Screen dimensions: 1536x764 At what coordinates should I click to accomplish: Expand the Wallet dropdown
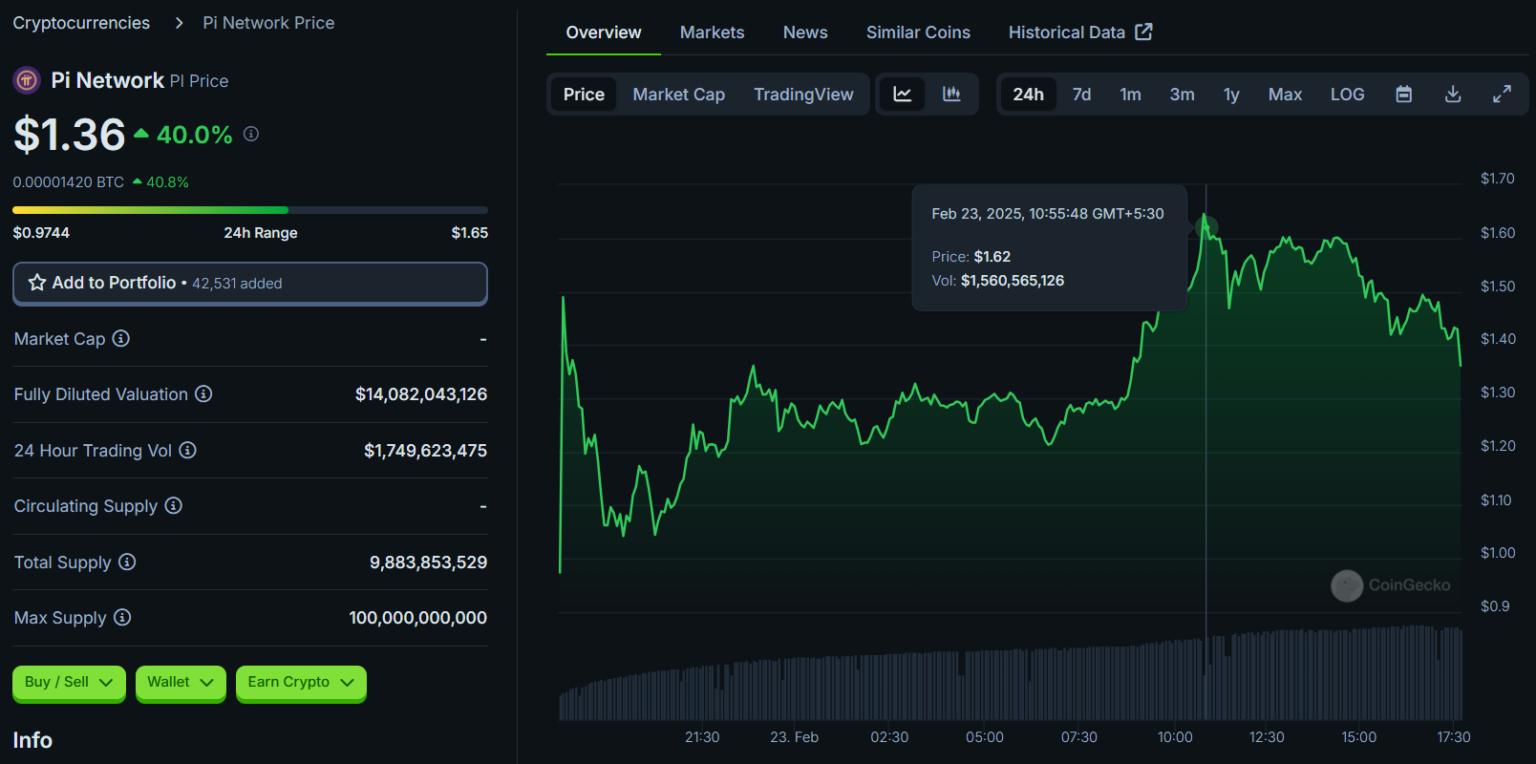coord(180,682)
